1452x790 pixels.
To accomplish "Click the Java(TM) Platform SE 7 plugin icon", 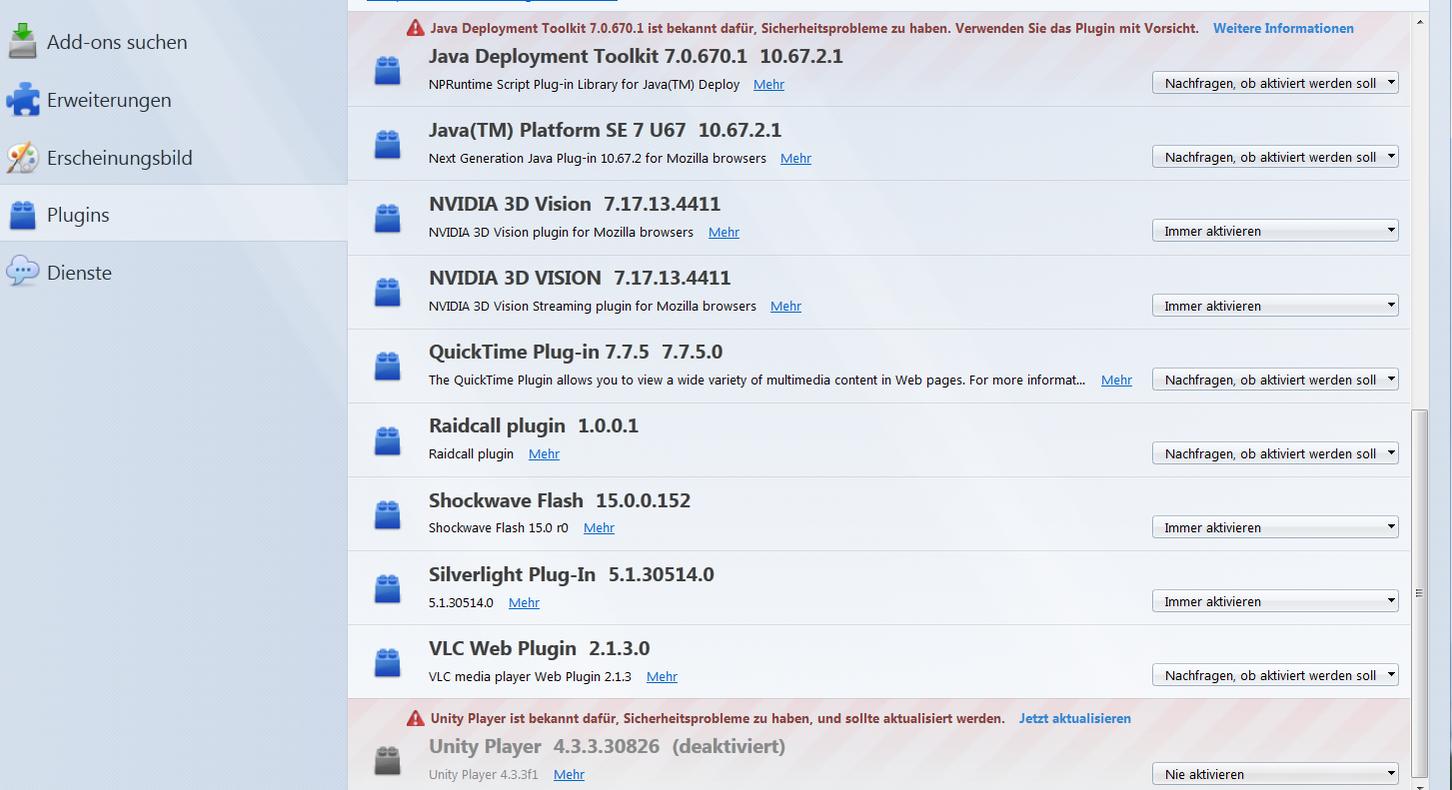I will coord(387,144).
